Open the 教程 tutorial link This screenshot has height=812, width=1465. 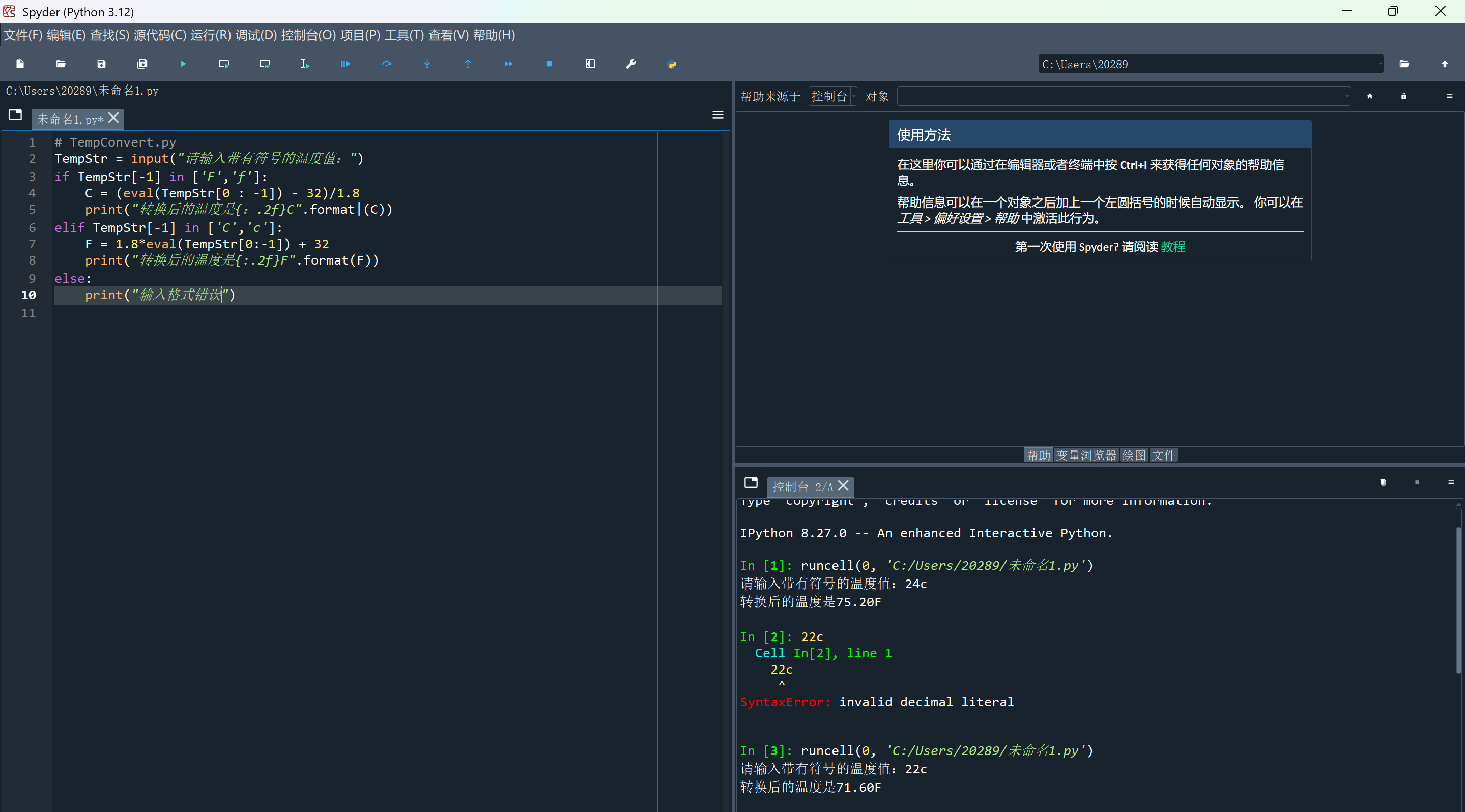click(x=1173, y=247)
